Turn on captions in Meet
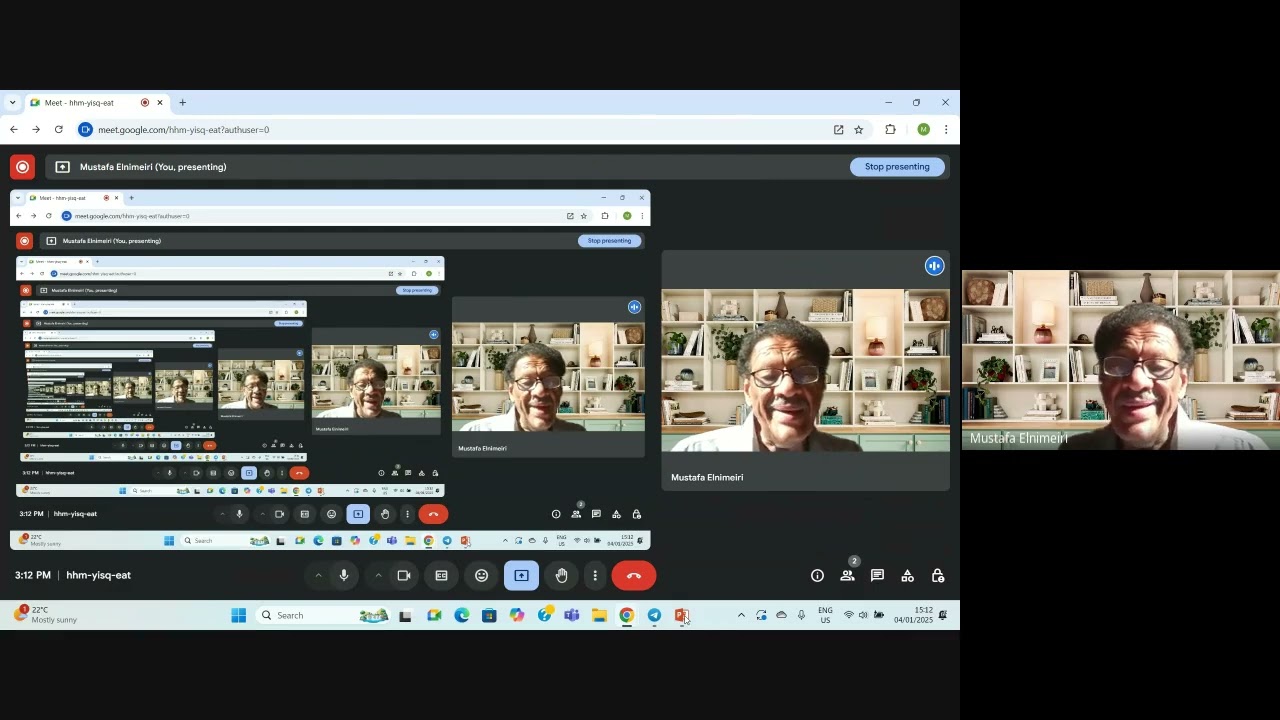The width and height of the screenshot is (1280, 720). tap(441, 576)
